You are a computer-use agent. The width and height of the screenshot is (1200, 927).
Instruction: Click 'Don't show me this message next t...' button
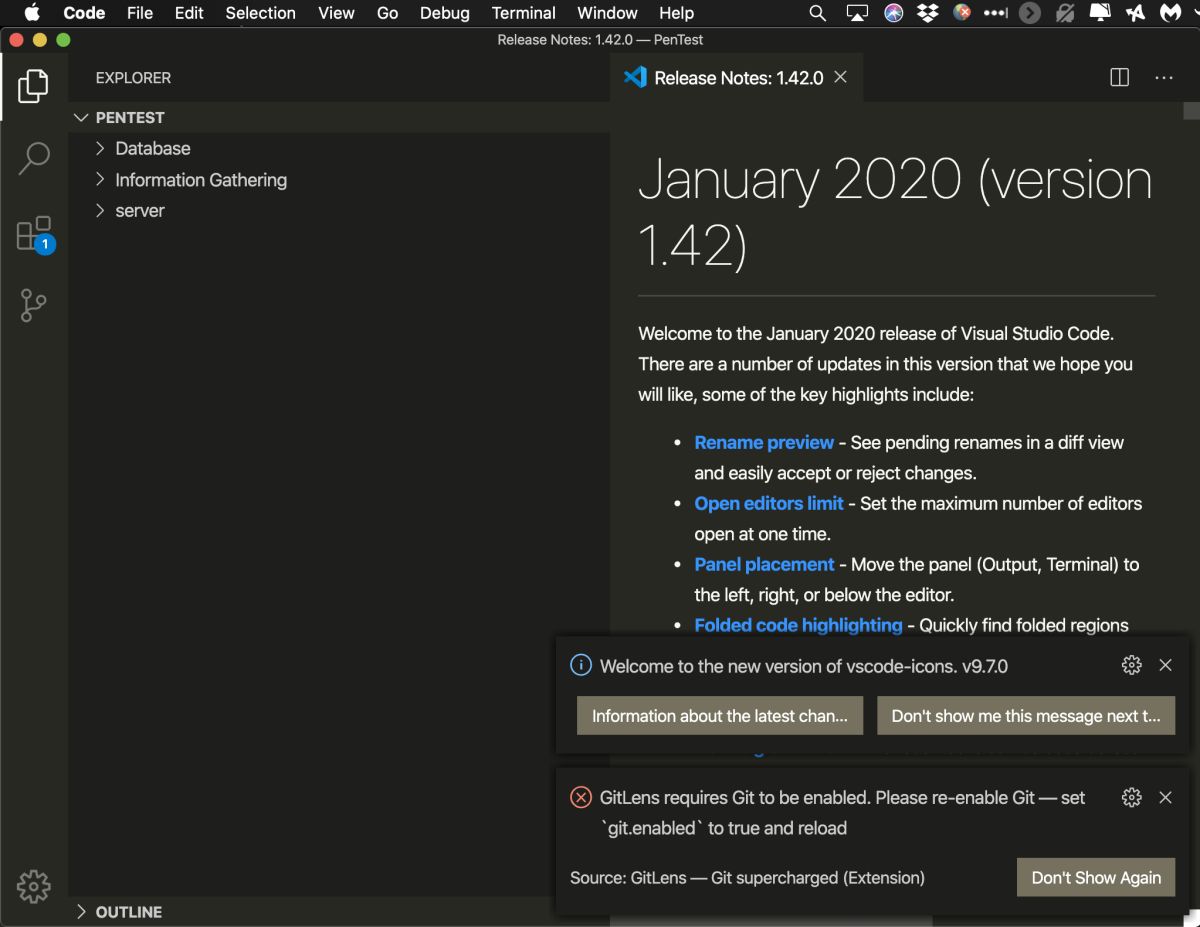pos(1026,716)
